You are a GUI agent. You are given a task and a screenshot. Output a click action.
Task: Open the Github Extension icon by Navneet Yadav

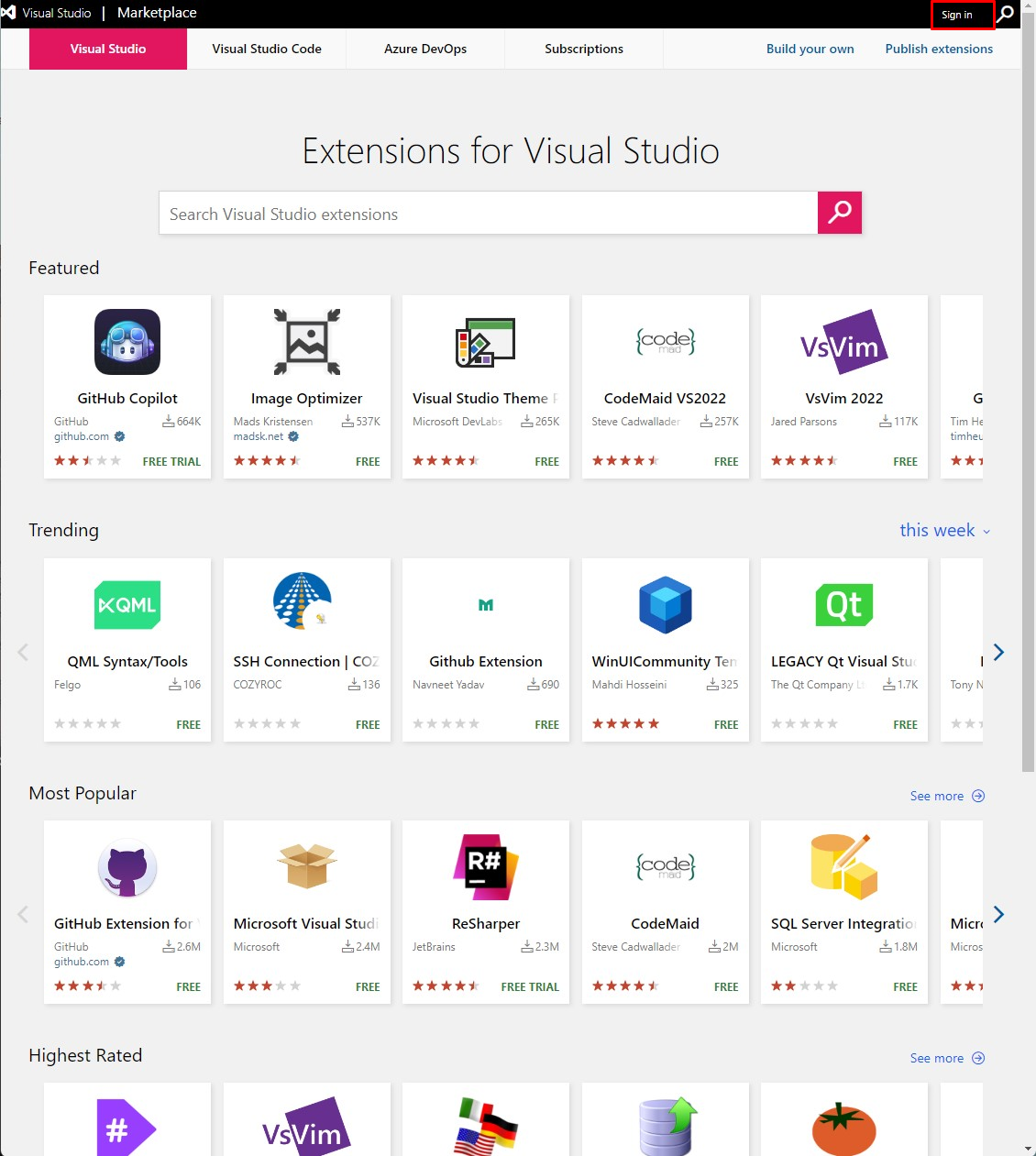click(x=486, y=605)
